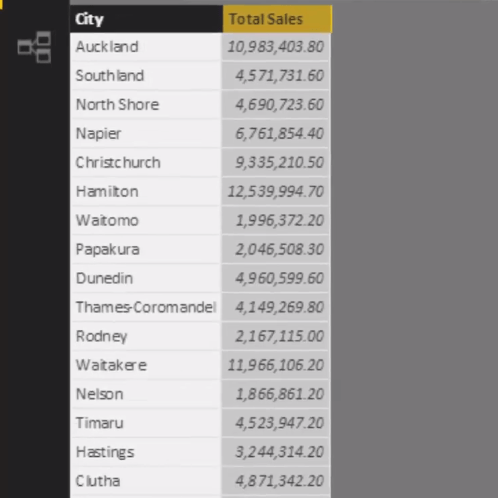Click the Hamilton city cell
The image size is (498, 498).
pyautogui.click(x=146, y=192)
